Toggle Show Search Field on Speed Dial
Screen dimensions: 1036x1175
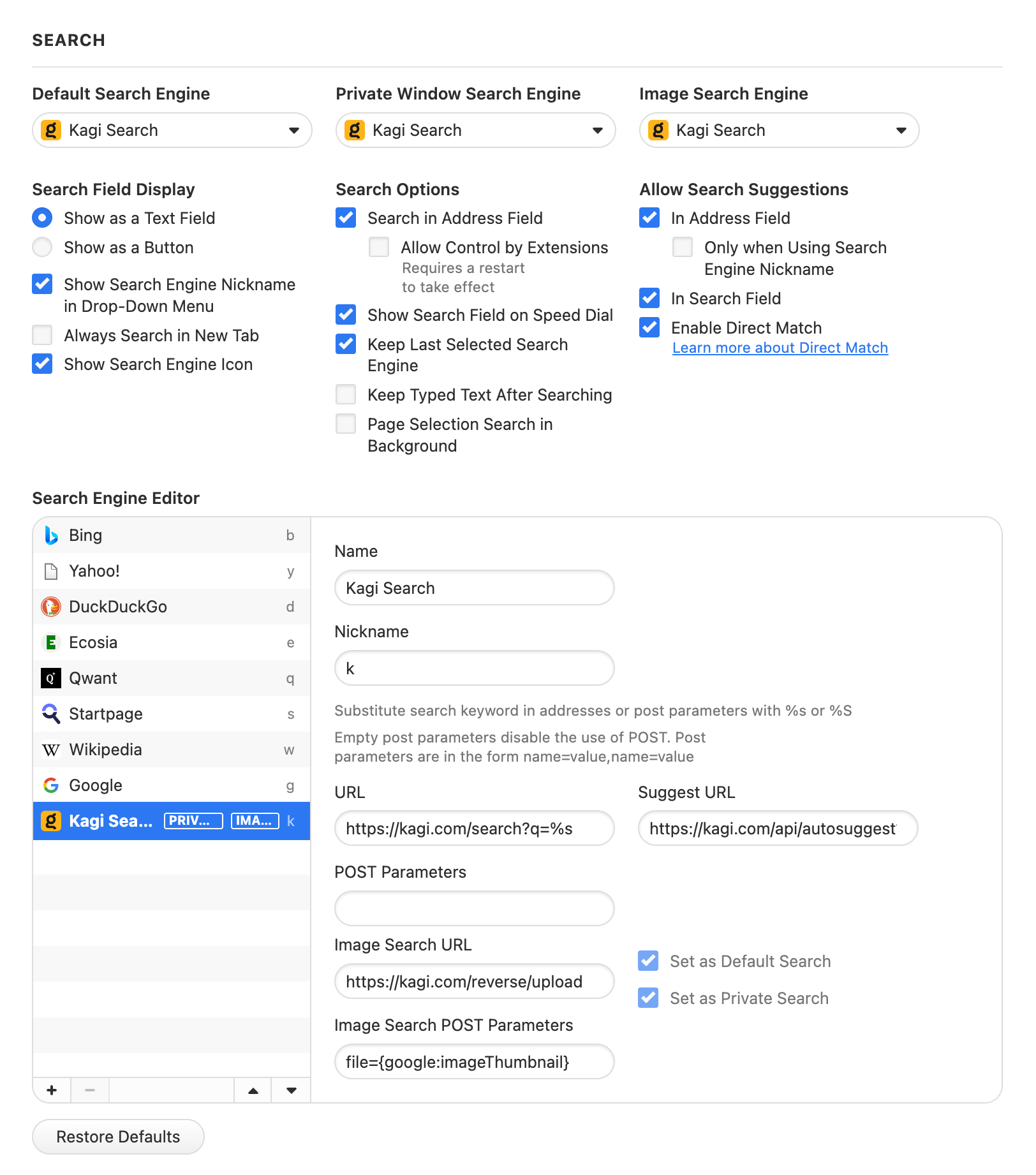point(346,315)
